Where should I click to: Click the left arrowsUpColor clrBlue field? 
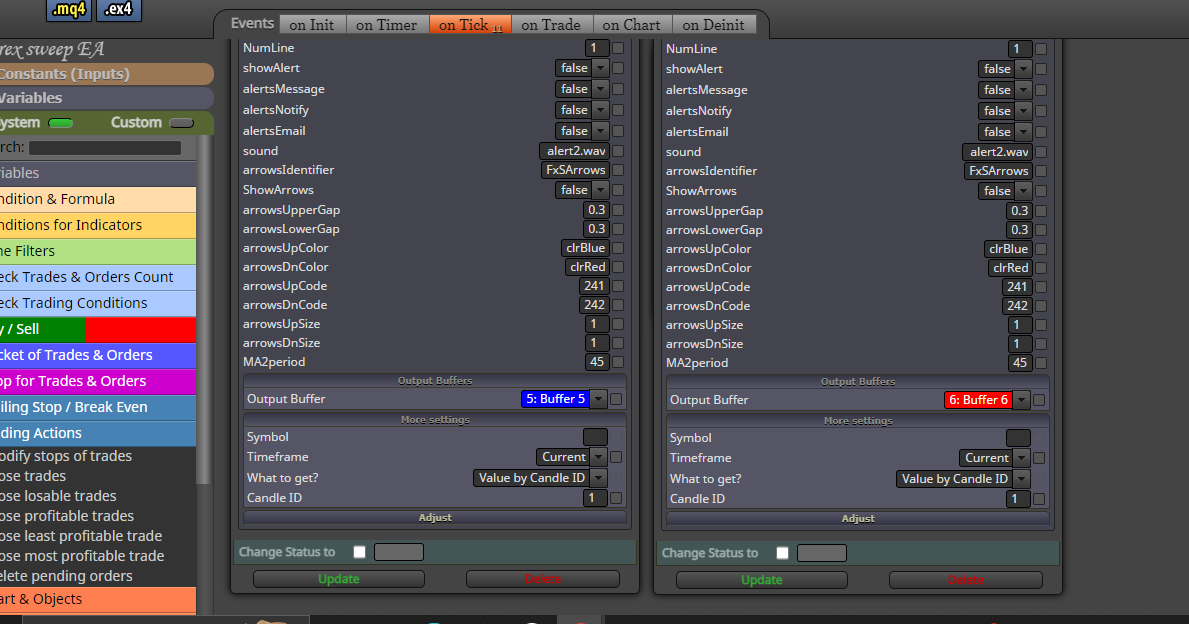pyautogui.click(x=585, y=248)
